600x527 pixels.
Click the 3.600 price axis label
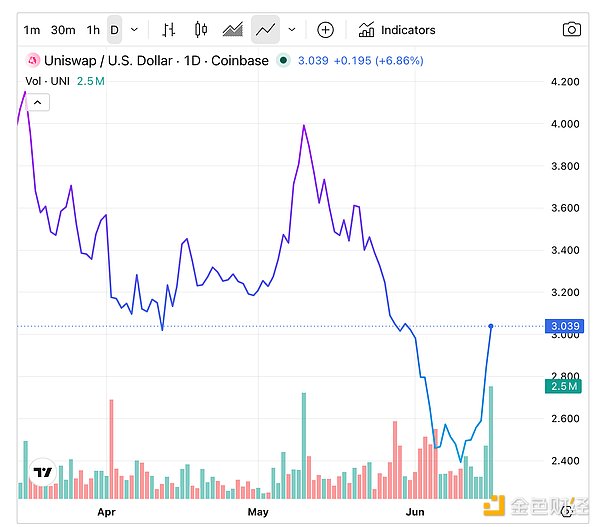point(565,208)
